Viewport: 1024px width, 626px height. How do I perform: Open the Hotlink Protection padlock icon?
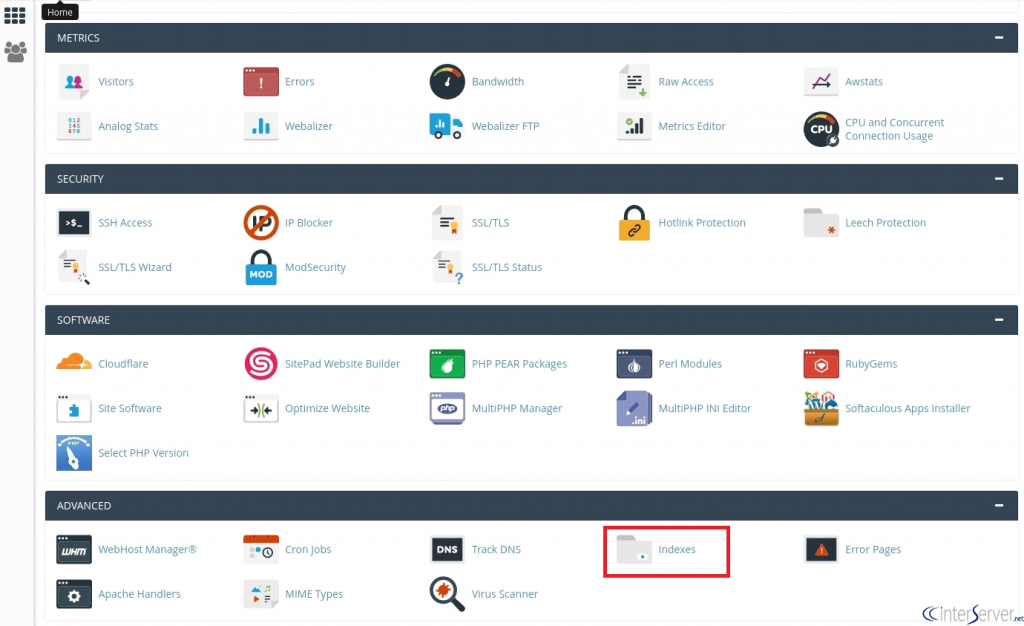click(x=634, y=223)
